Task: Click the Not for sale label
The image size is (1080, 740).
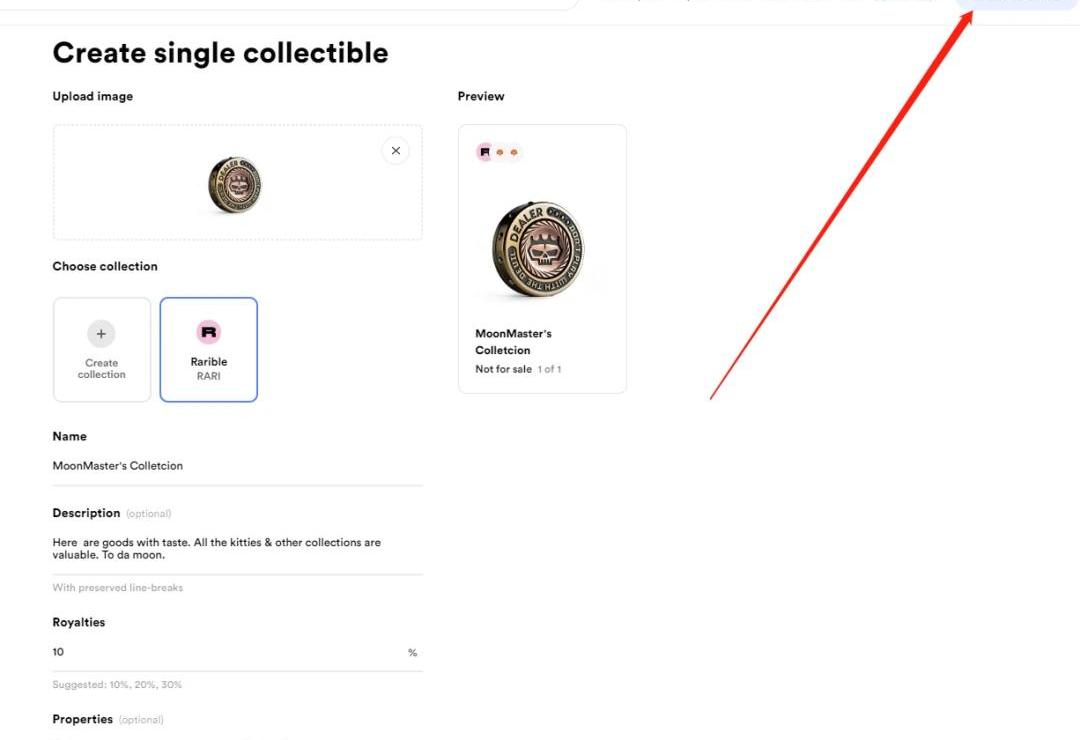Action: [x=503, y=370]
